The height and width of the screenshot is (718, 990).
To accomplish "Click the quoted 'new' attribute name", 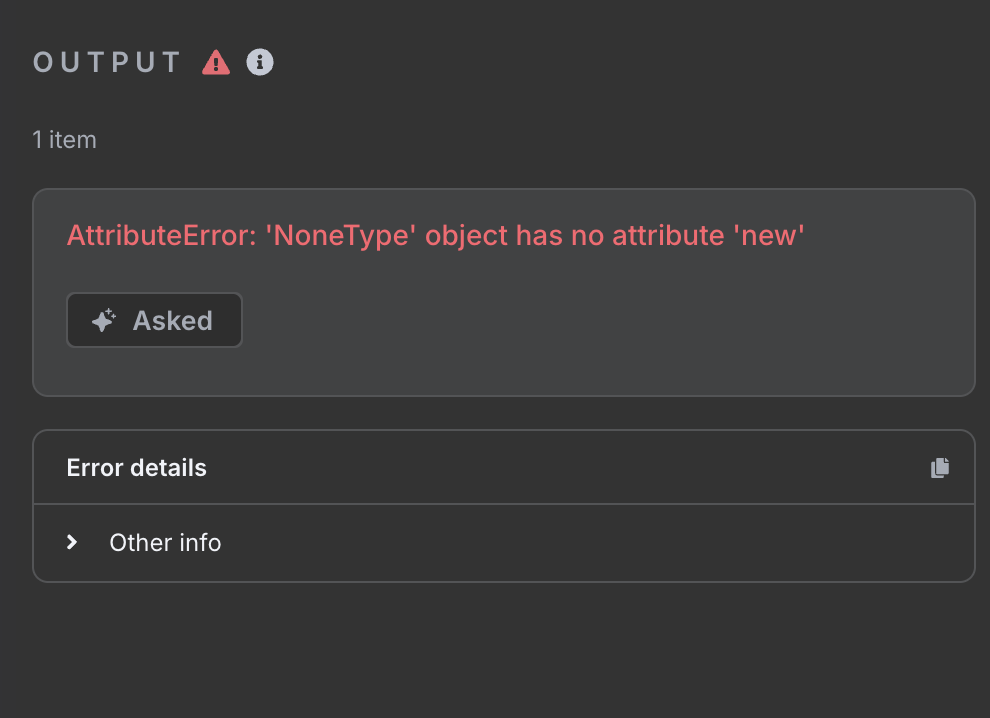I will point(769,236).
